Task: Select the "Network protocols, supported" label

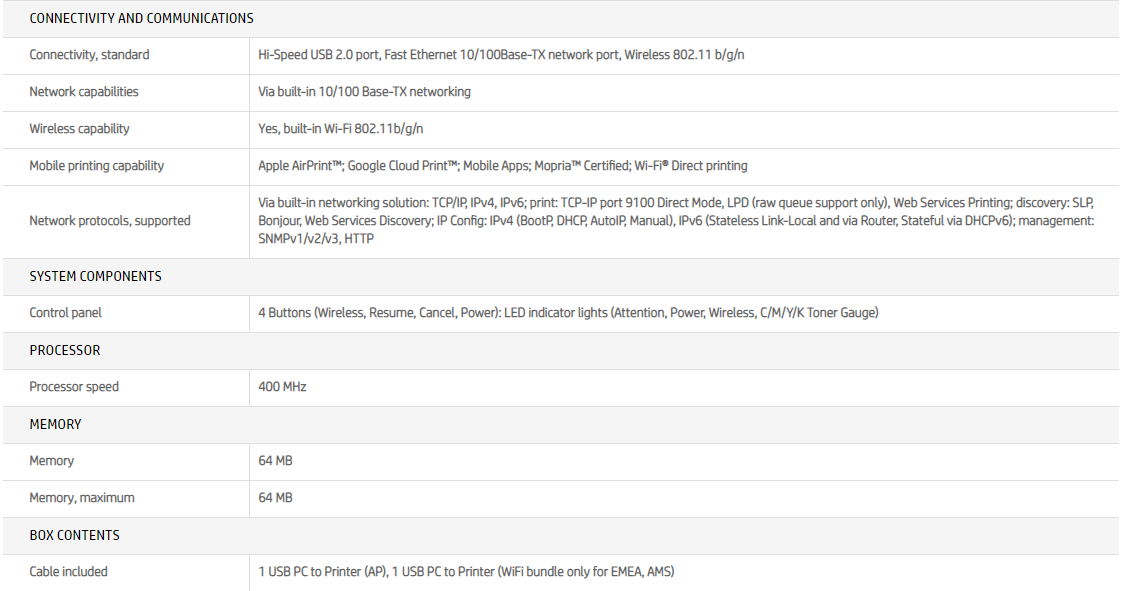Action: click(x=110, y=221)
